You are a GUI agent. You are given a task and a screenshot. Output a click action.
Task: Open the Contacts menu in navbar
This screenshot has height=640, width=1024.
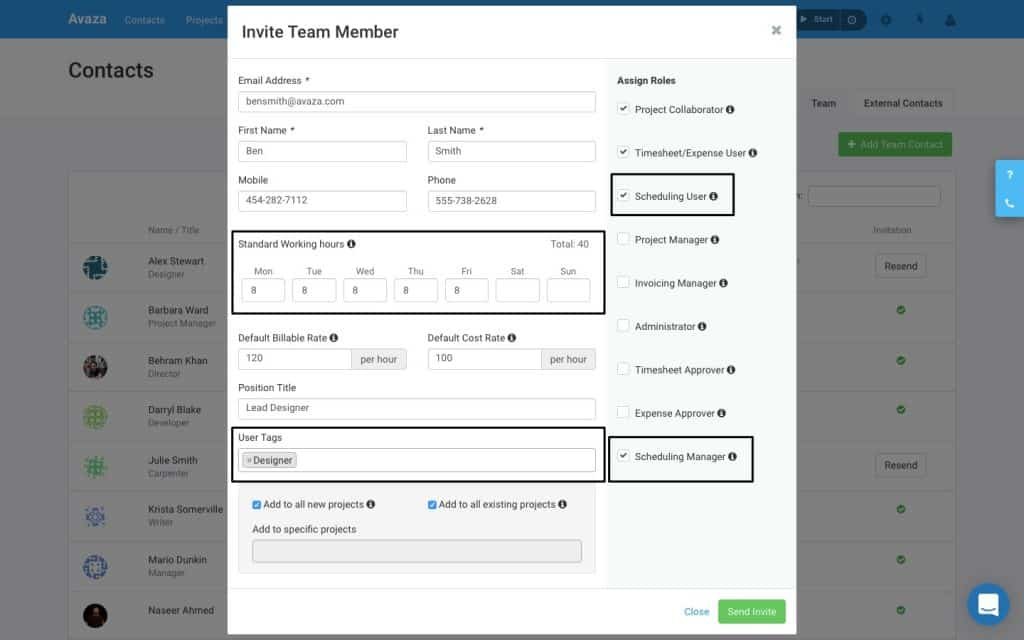145,20
